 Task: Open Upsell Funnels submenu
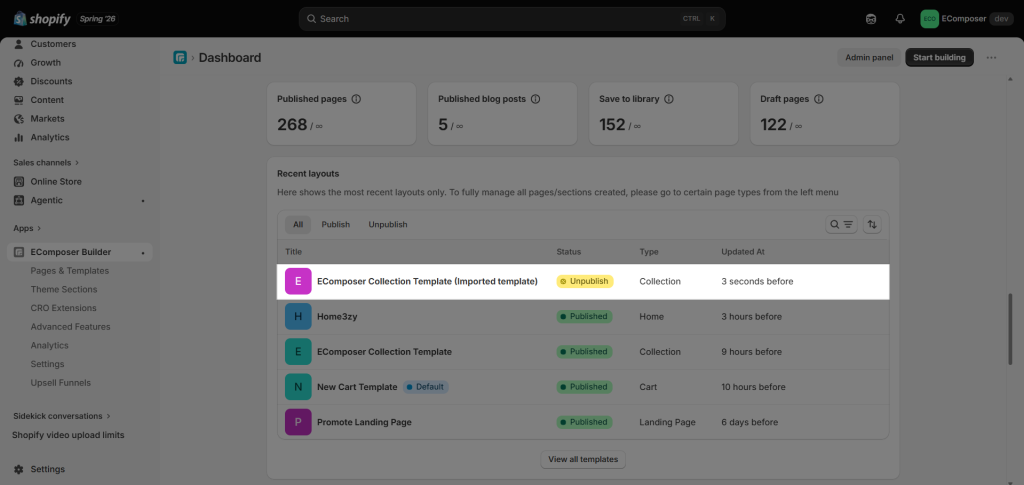click(61, 383)
